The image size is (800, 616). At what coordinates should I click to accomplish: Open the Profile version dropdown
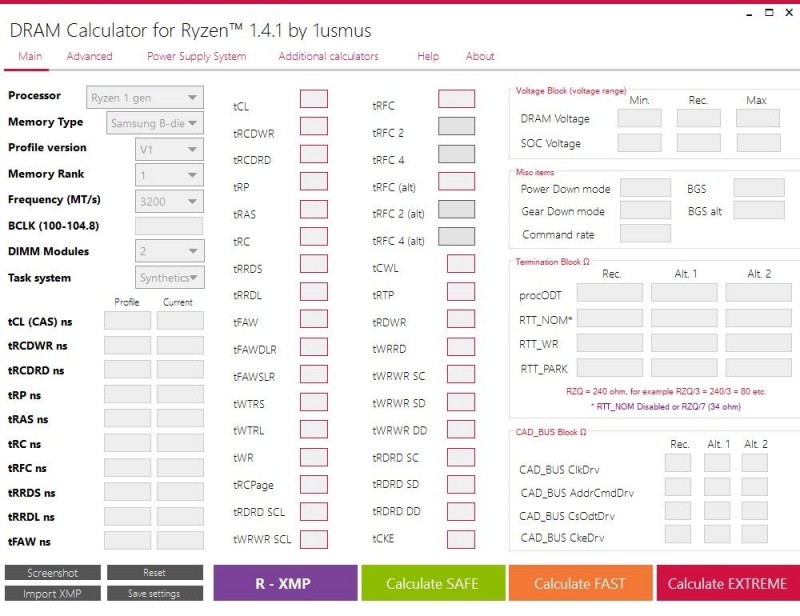(169, 150)
